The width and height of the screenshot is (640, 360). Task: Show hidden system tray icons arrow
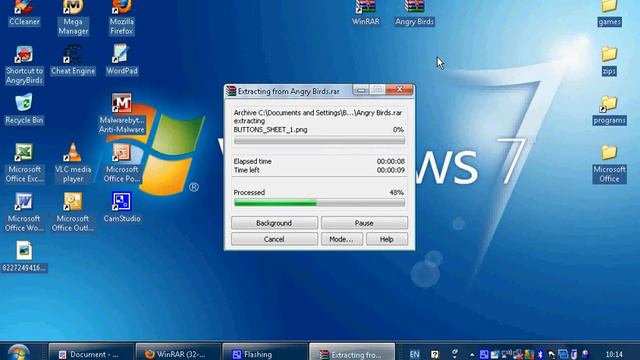pyautogui.click(x=472, y=355)
